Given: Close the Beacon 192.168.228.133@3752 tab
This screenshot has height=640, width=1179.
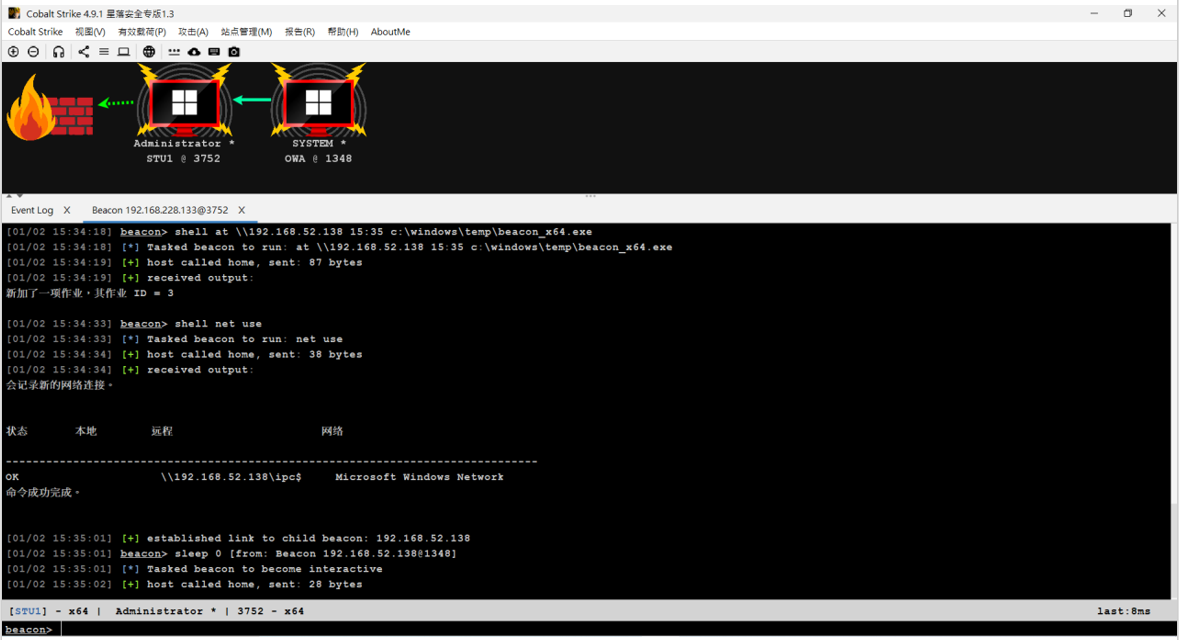Looking at the screenshot, I should 241,211.
